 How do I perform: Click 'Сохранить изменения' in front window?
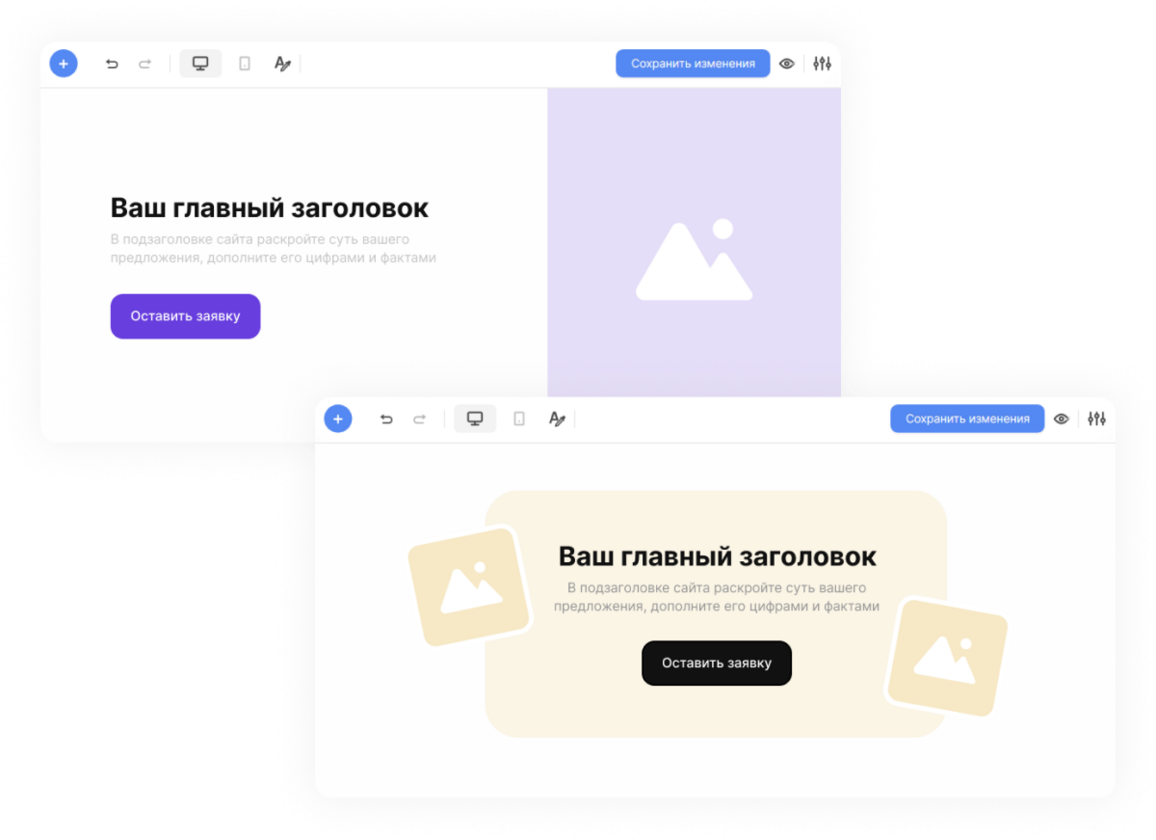(967, 419)
